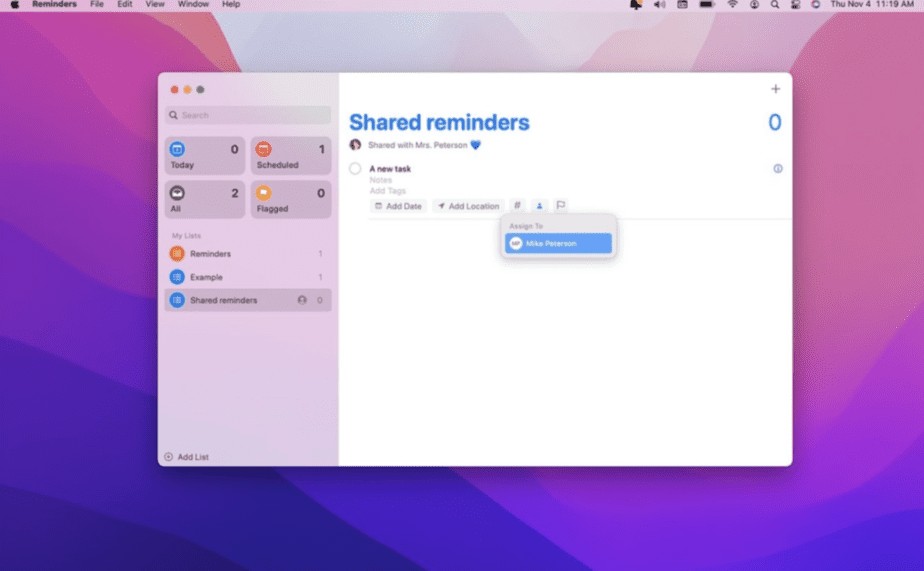924x571 pixels.
Task: Click the assign person icon
Action: [539, 206]
